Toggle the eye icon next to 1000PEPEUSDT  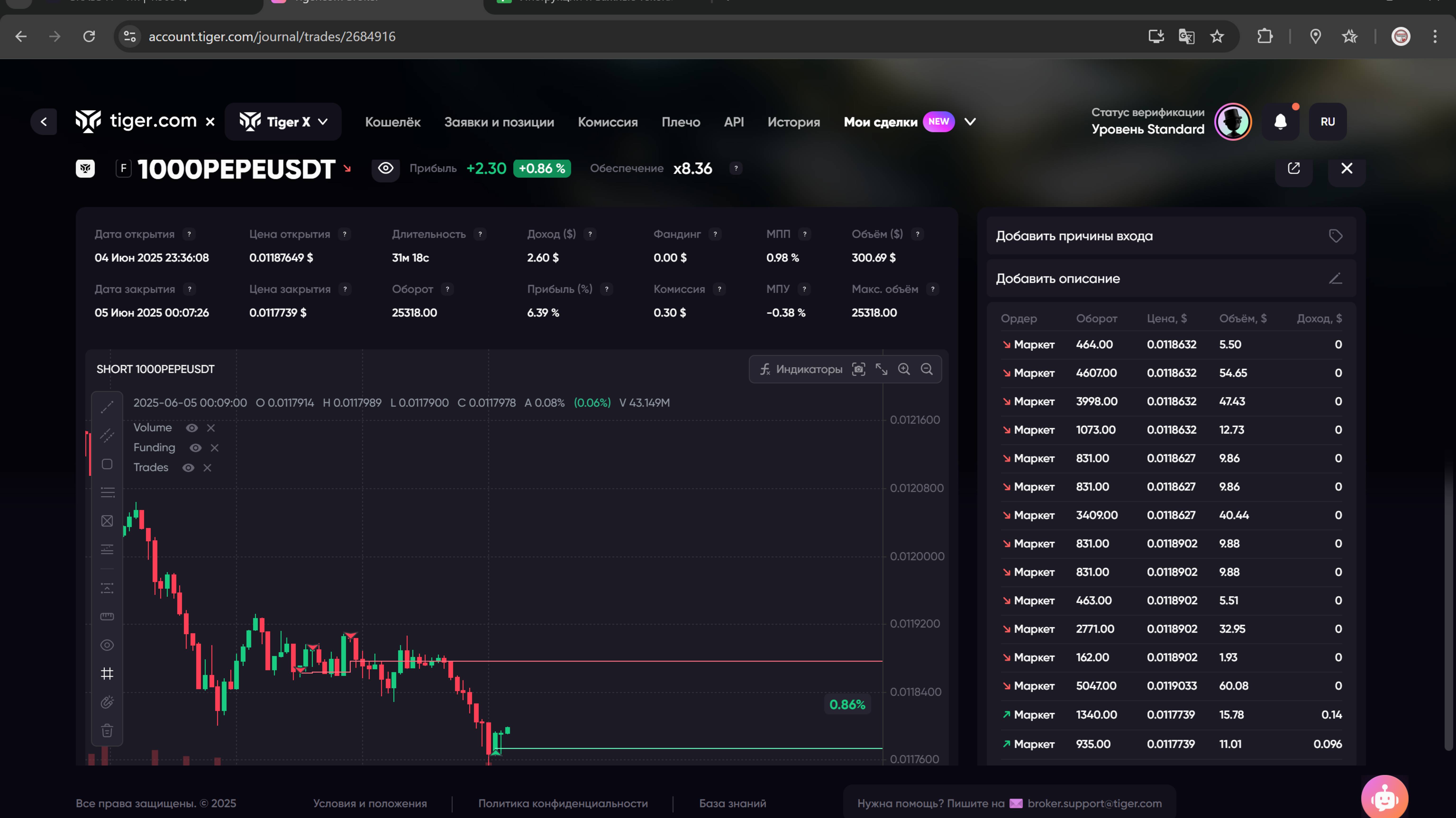point(386,169)
